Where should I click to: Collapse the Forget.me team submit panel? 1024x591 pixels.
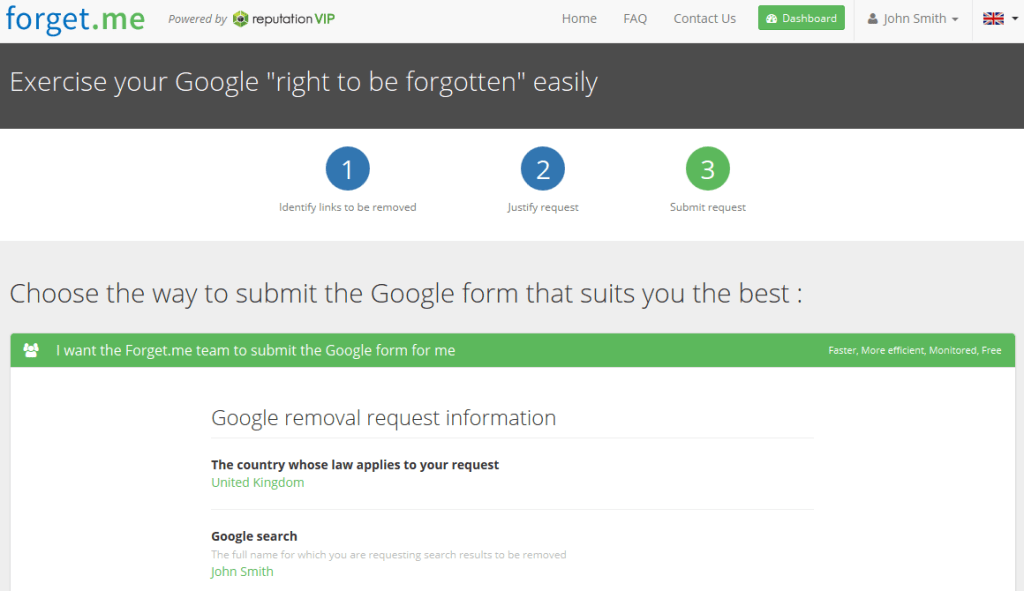(255, 350)
